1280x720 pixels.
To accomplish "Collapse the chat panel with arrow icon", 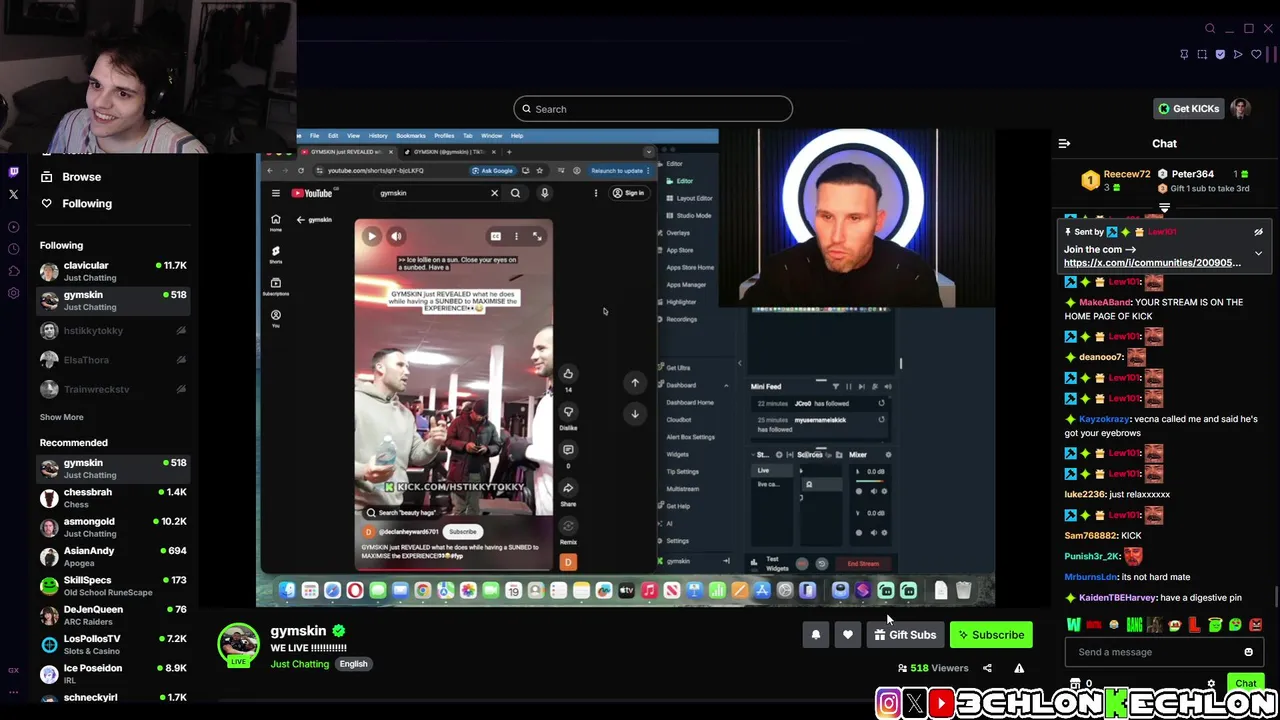I will [x=1064, y=144].
